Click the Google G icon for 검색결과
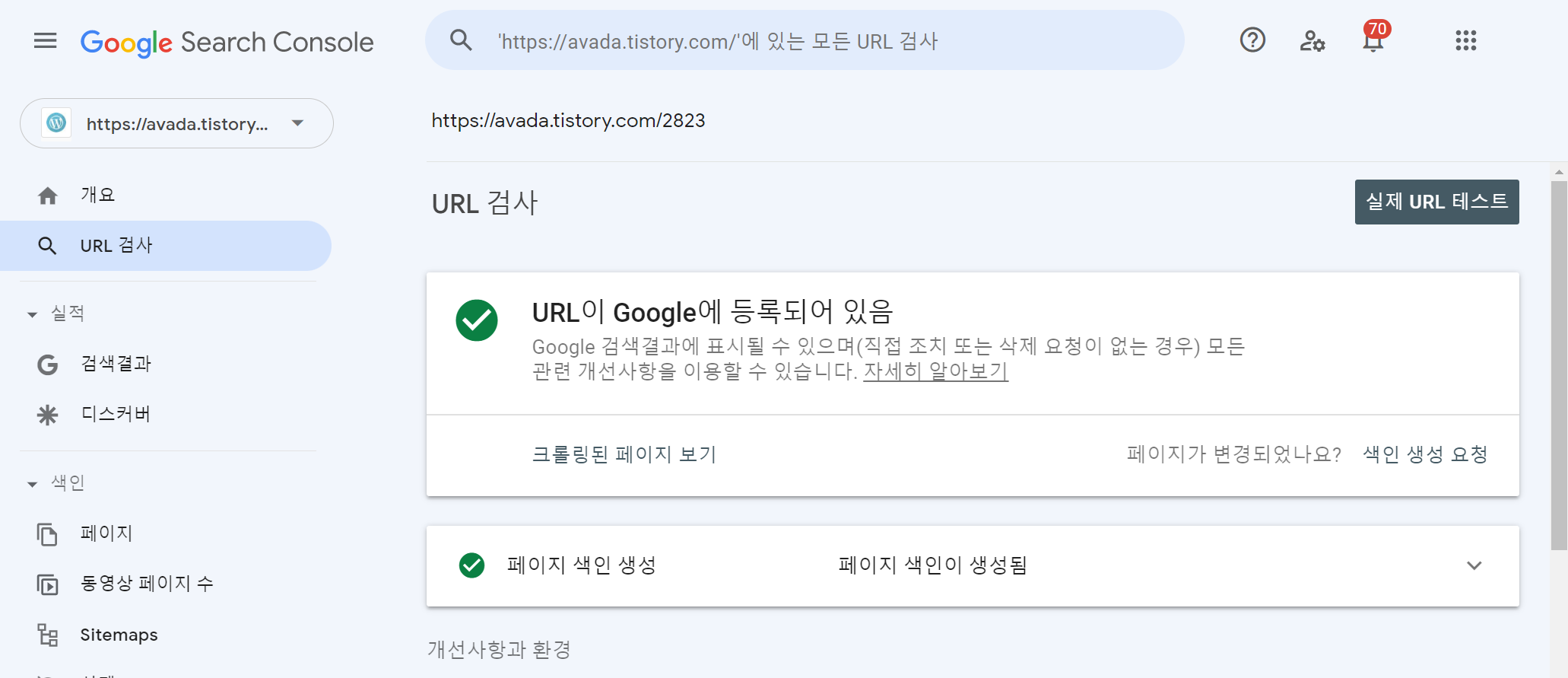The image size is (1568, 678). point(47,364)
